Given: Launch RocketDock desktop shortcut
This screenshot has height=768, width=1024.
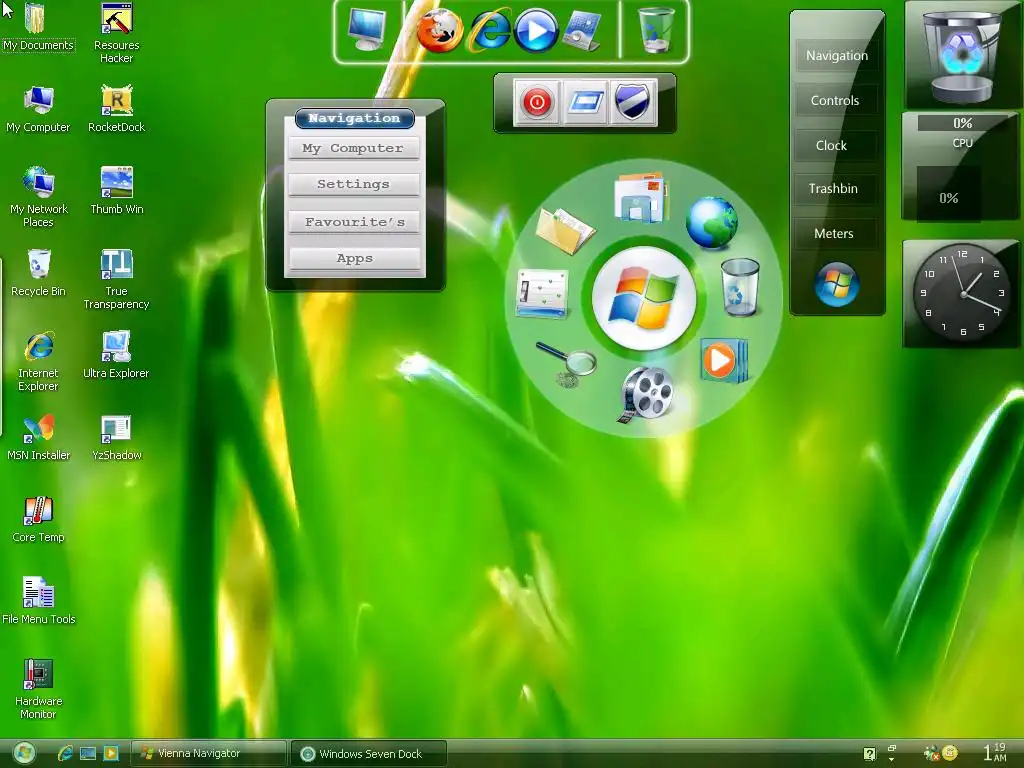Looking at the screenshot, I should tap(116, 109).
